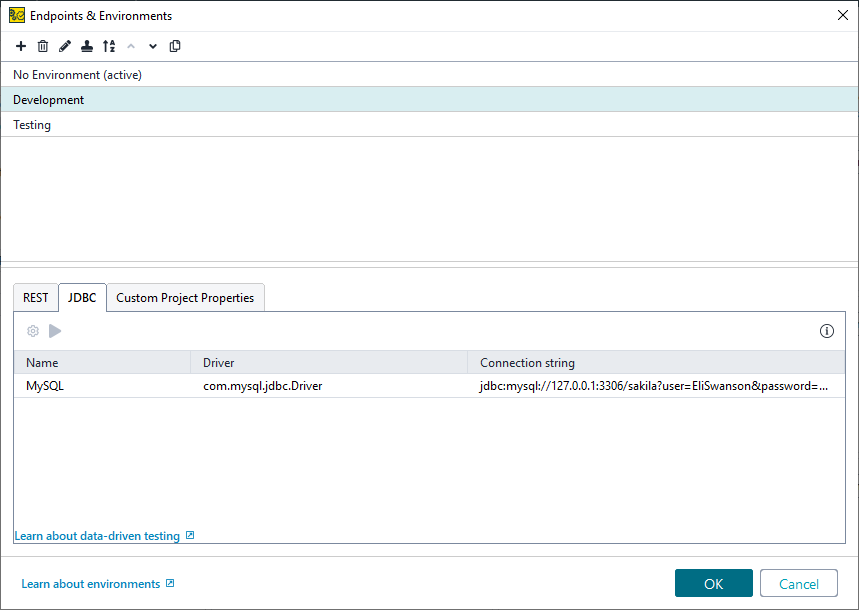Image resolution: width=859 pixels, height=610 pixels.
Task: Edit the environment with the pencil icon
Action: click(x=64, y=46)
